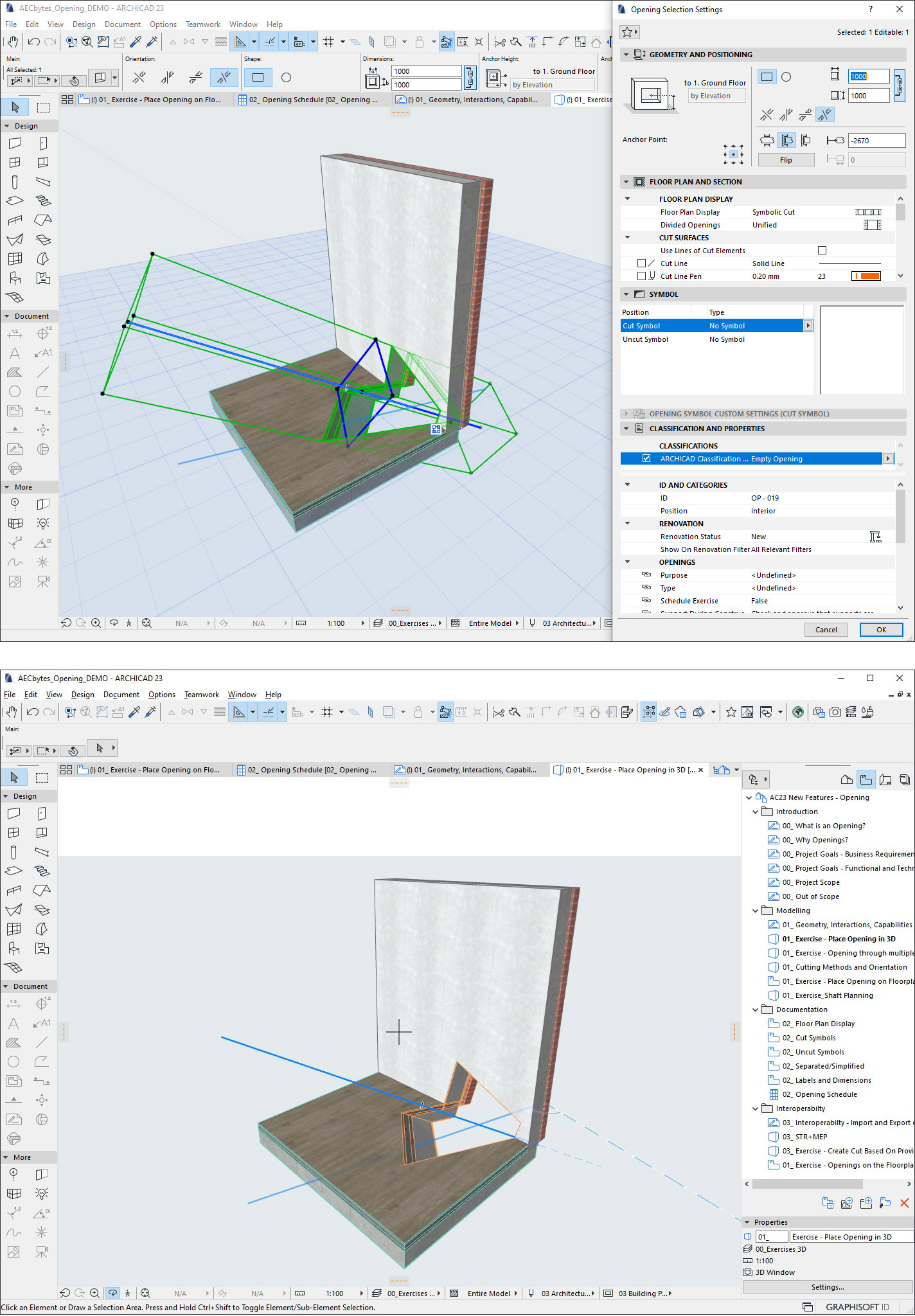Click the GRAPHISOFT ID button
Viewport: 915px width, 1316px height.
click(857, 1307)
